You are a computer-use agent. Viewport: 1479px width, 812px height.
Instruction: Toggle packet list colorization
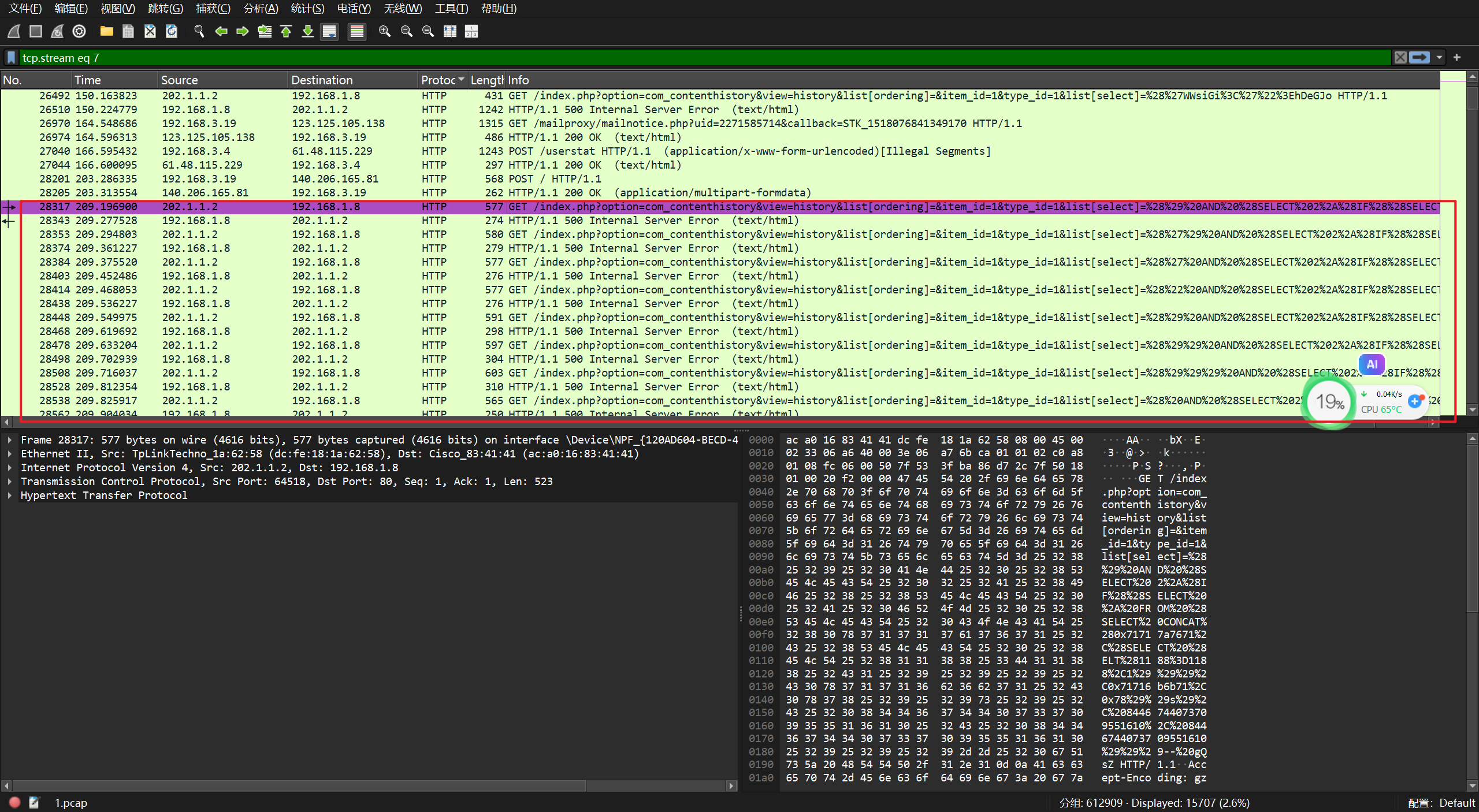(x=357, y=31)
